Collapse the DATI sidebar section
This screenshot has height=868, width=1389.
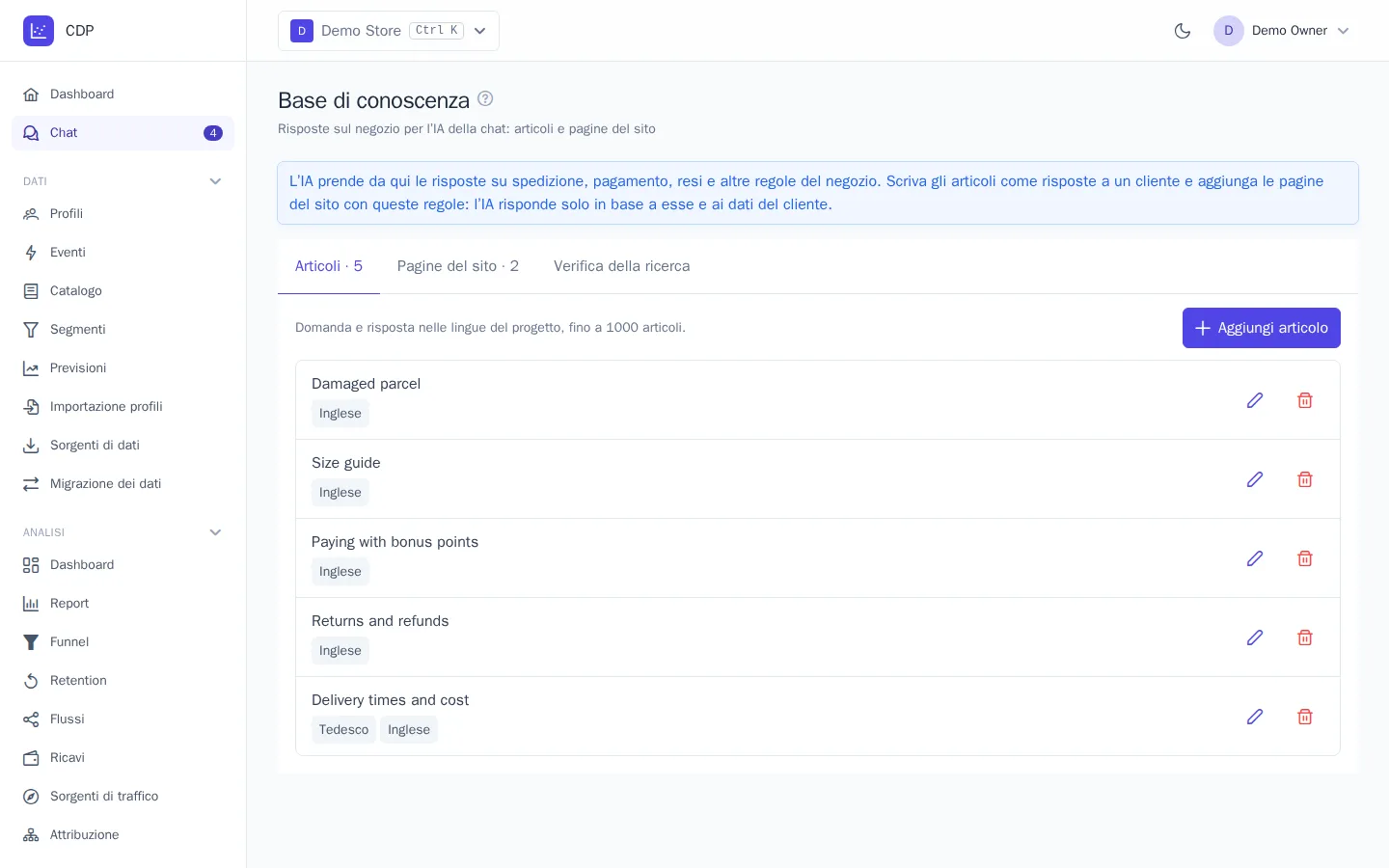[215, 181]
